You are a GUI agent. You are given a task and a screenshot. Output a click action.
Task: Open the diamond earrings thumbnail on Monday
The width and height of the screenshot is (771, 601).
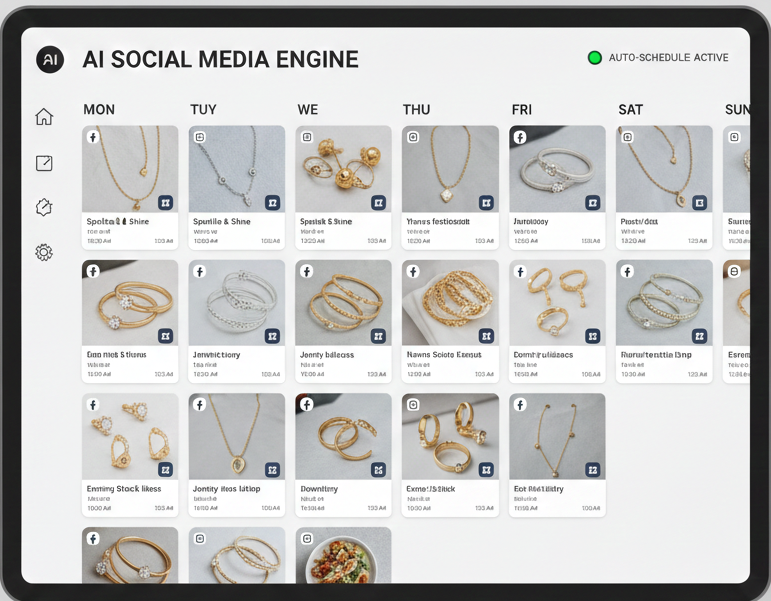point(130,436)
